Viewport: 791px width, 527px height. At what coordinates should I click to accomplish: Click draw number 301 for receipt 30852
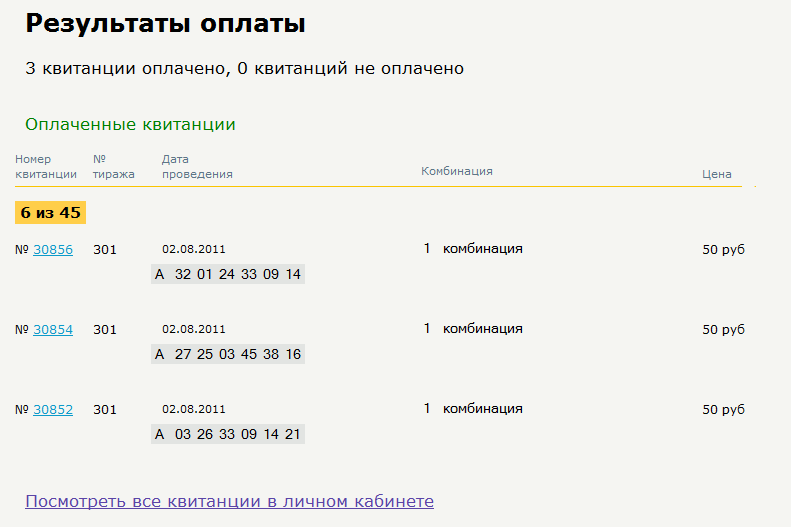(105, 410)
